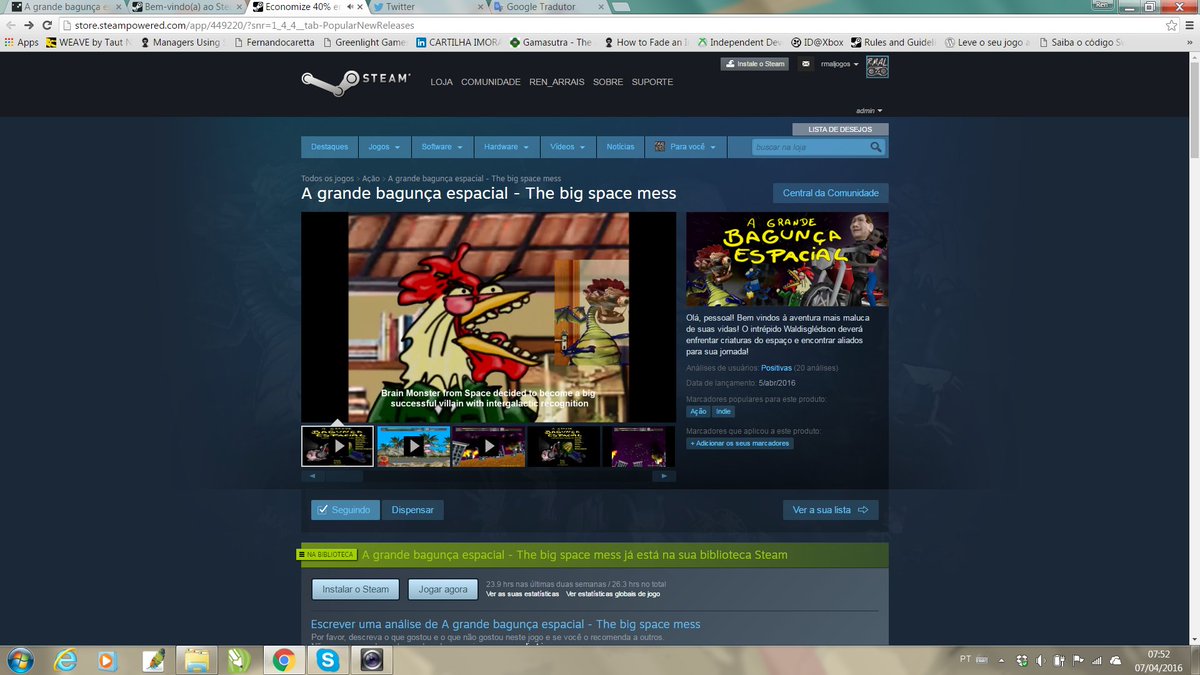Open Windows Media Player from taskbar

109,660
